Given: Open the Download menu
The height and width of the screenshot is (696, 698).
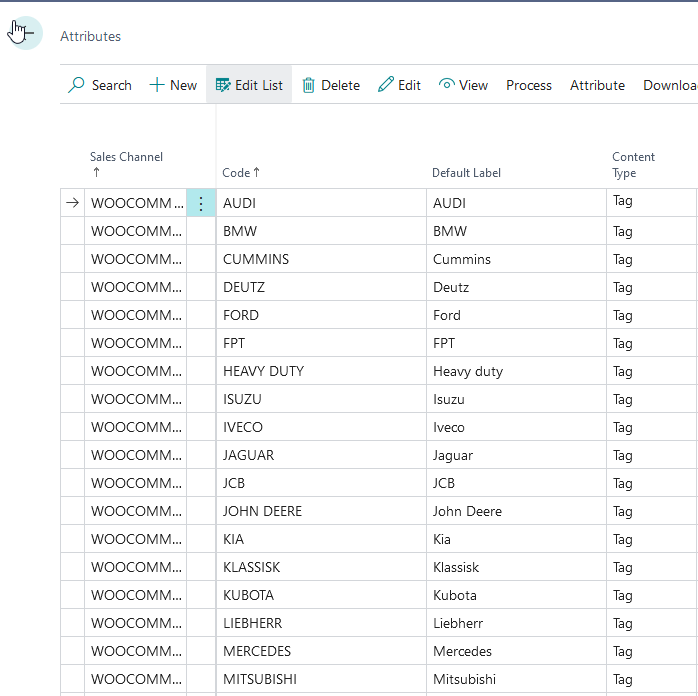Looking at the screenshot, I should click(670, 85).
